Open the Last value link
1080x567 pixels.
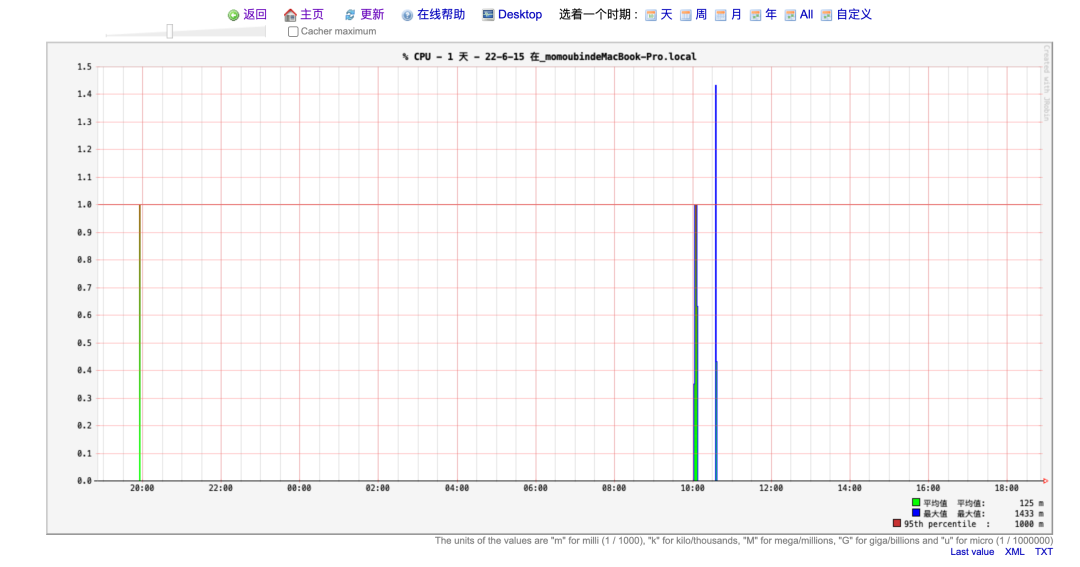click(972, 552)
